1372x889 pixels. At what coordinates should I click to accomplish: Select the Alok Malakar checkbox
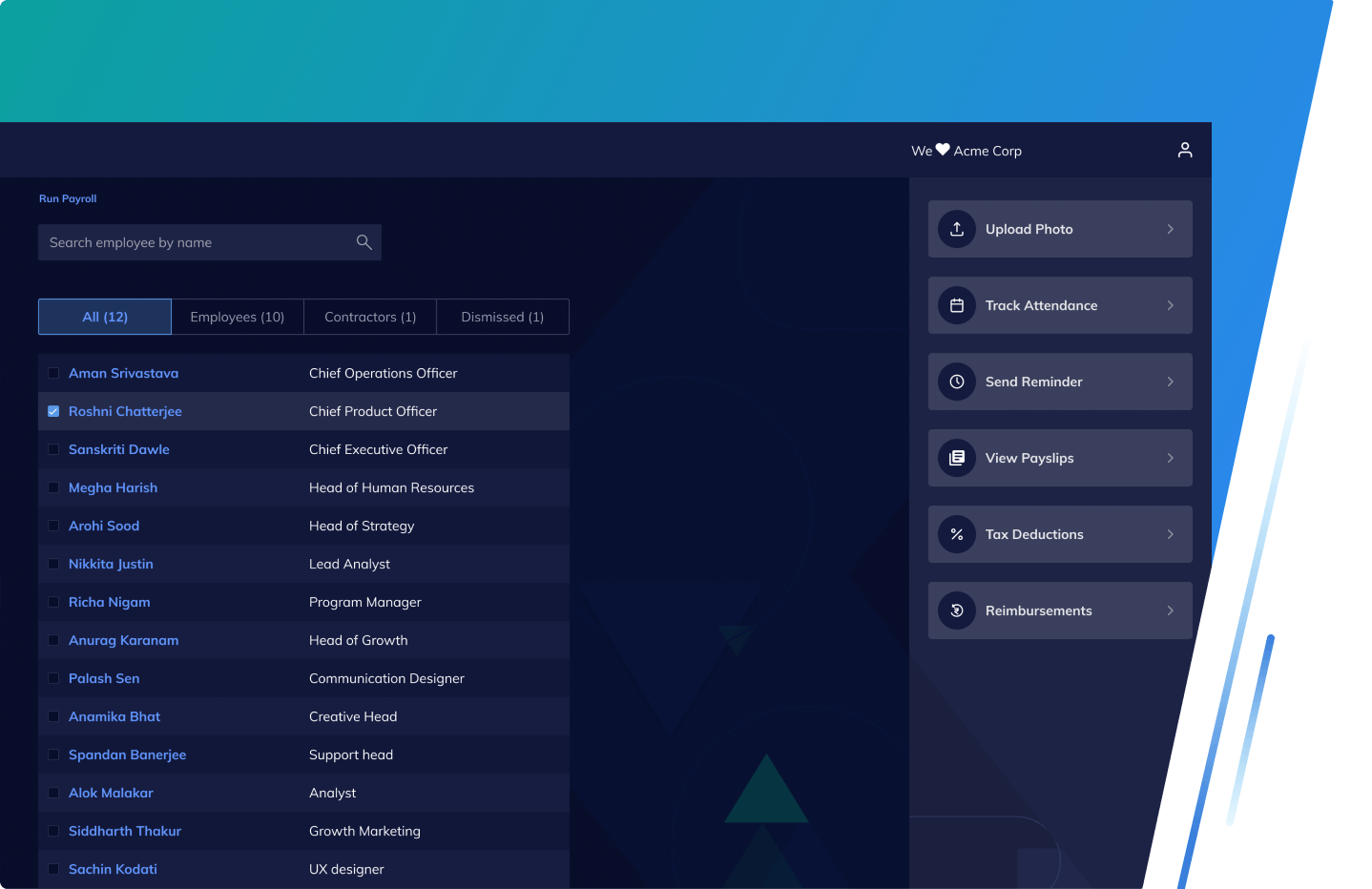point(53,793)
